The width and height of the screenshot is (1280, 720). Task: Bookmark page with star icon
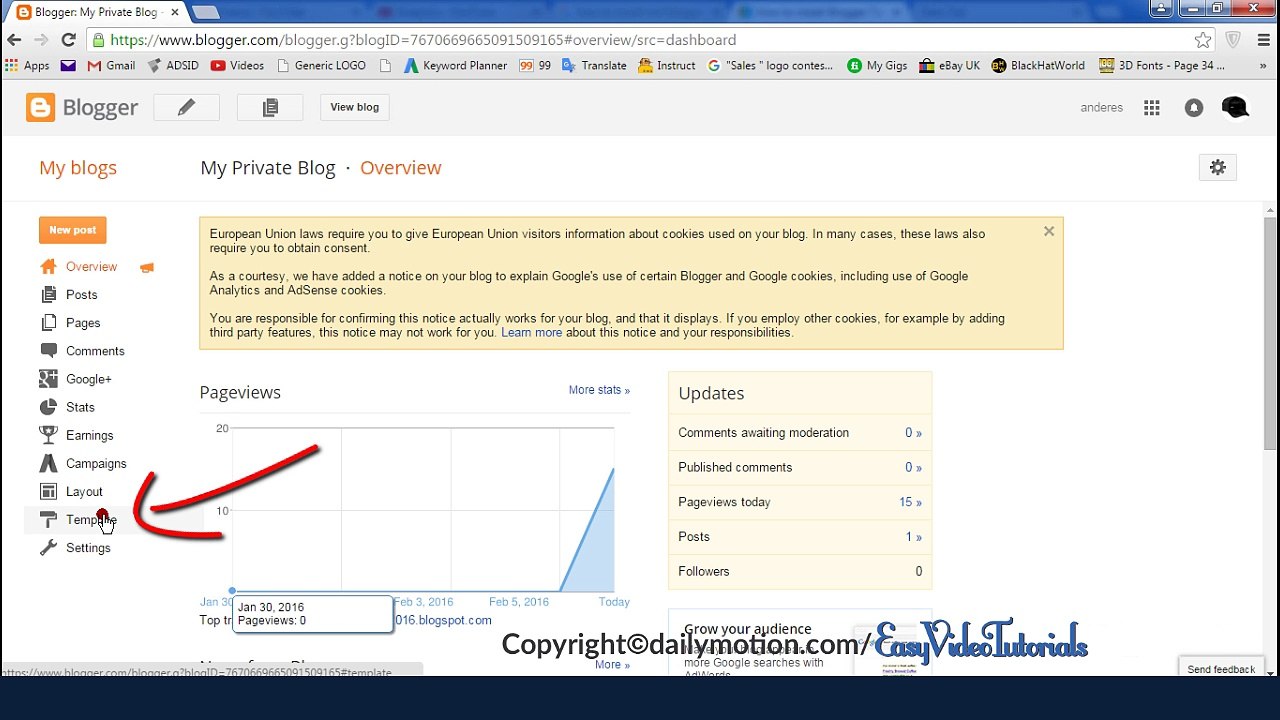[1203, 40]
